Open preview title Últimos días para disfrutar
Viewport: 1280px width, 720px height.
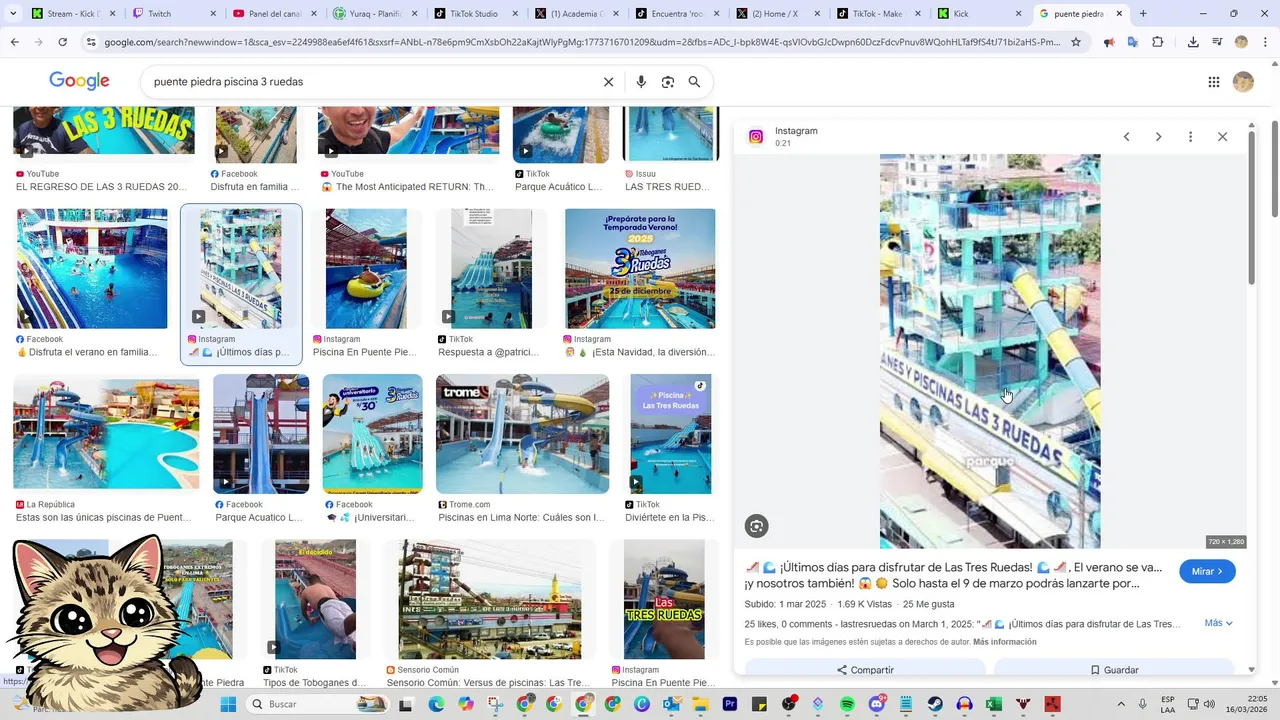(x=954, y=575)
